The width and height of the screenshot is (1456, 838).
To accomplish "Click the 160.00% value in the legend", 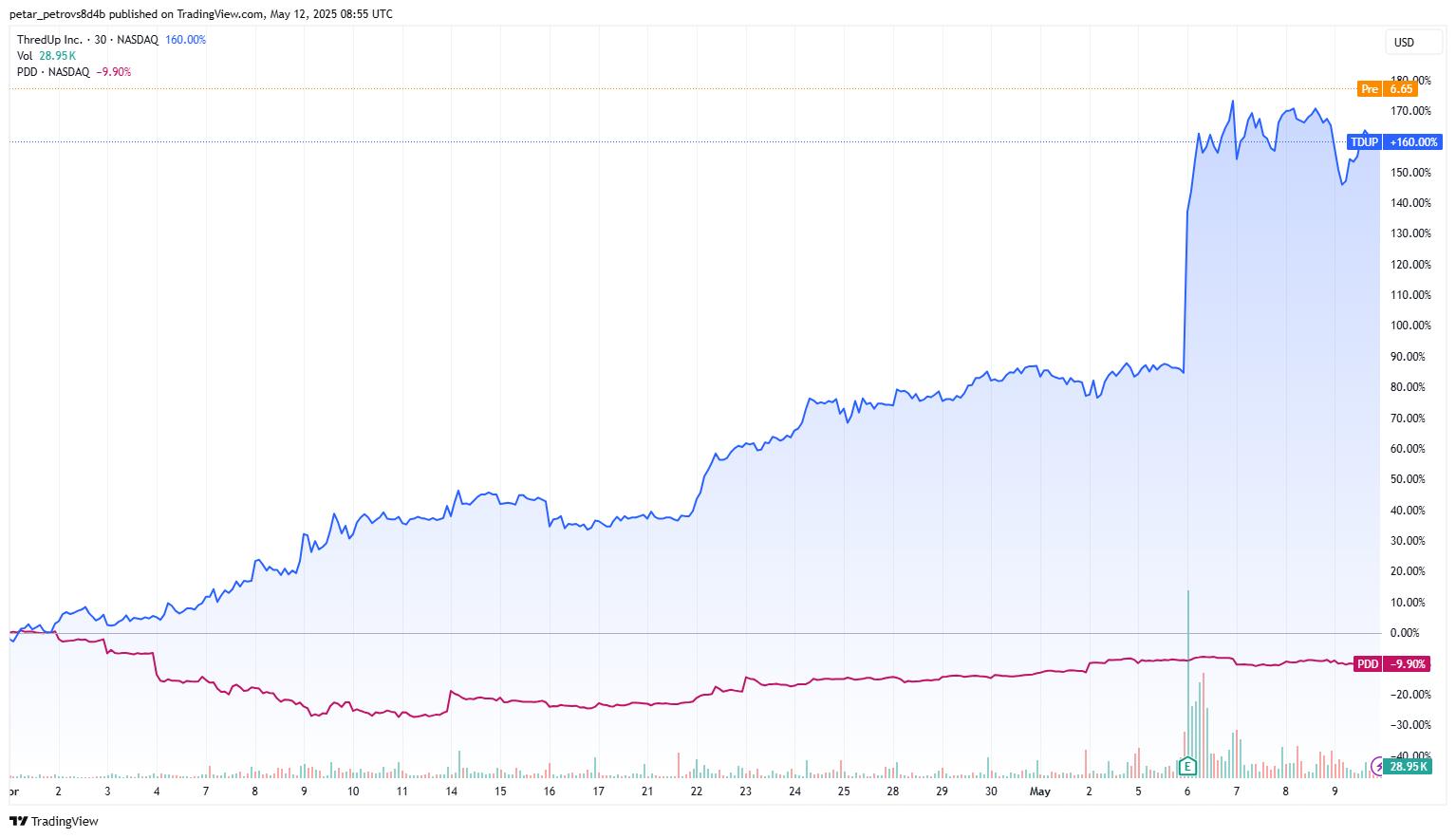I will tap(185, 40).
